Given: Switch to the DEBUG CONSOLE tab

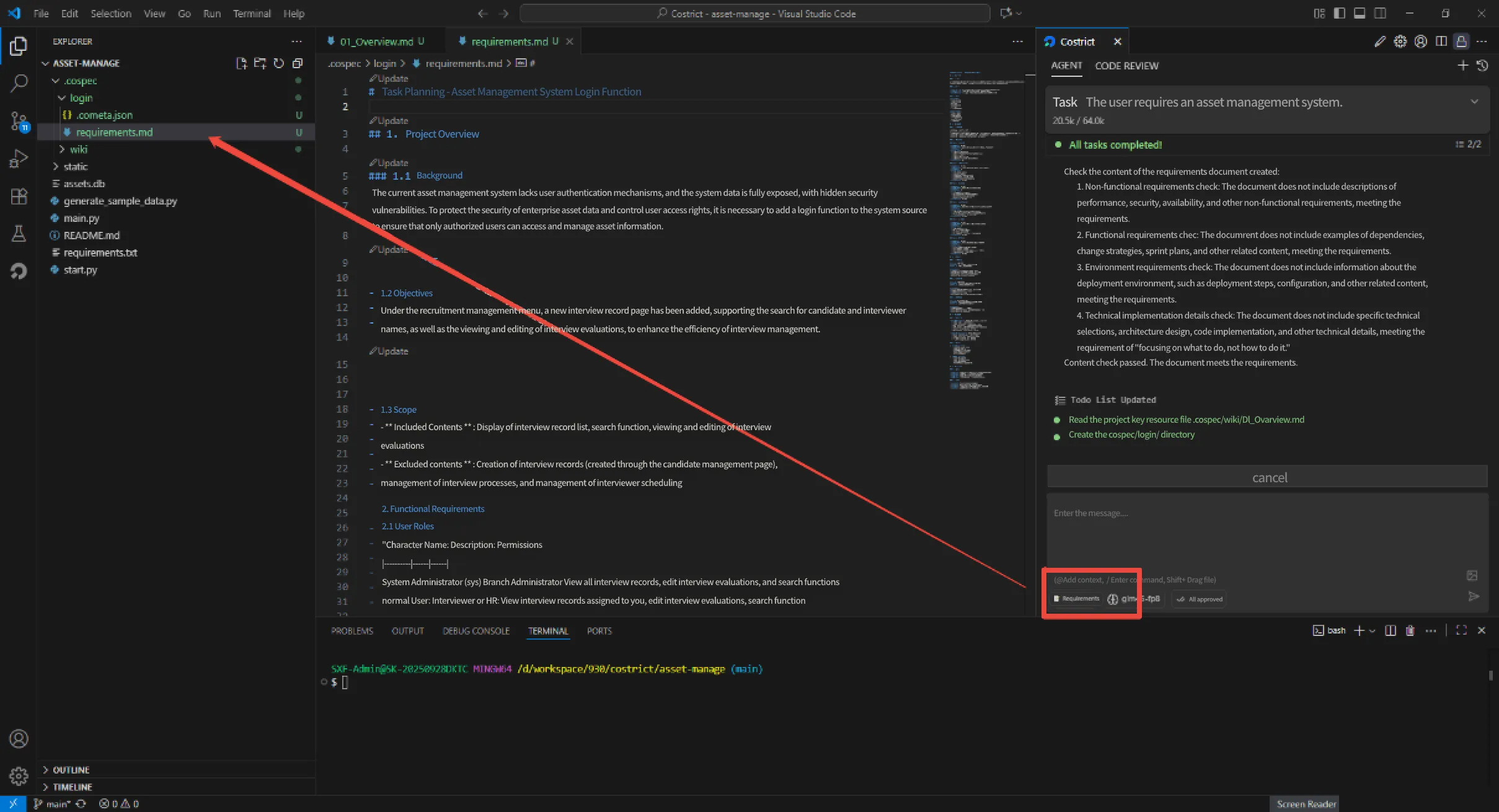Looking at the screenshot, I should [x=476, y=631].
